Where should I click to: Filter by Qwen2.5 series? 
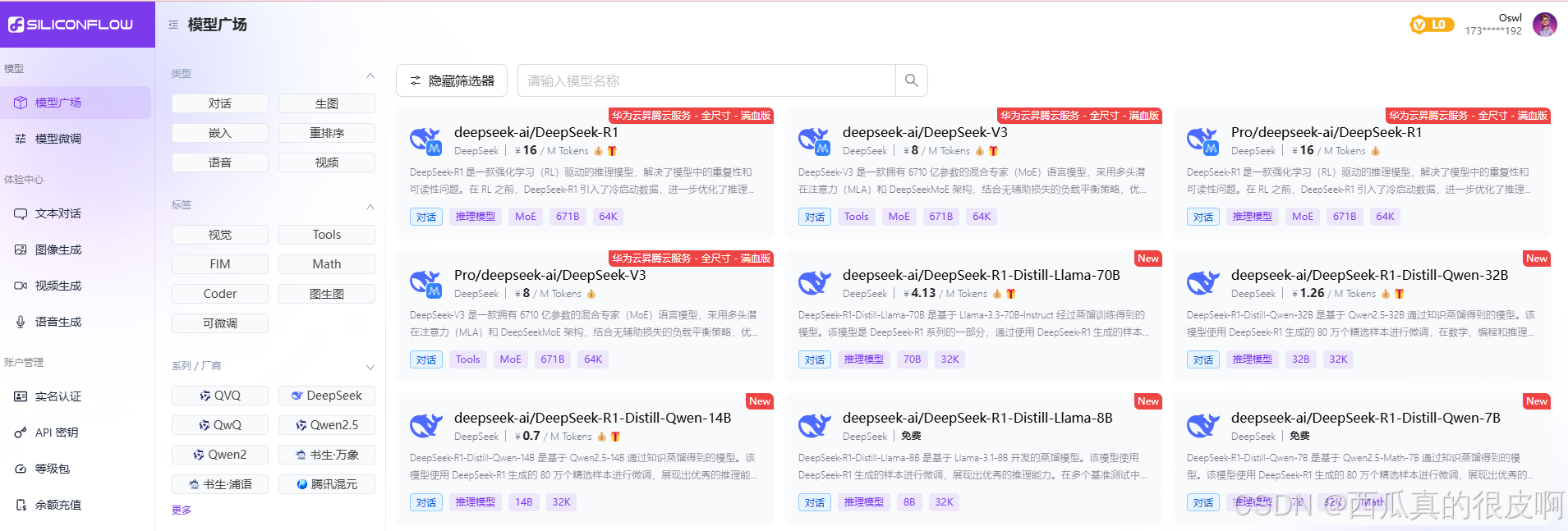coord(327,425)
